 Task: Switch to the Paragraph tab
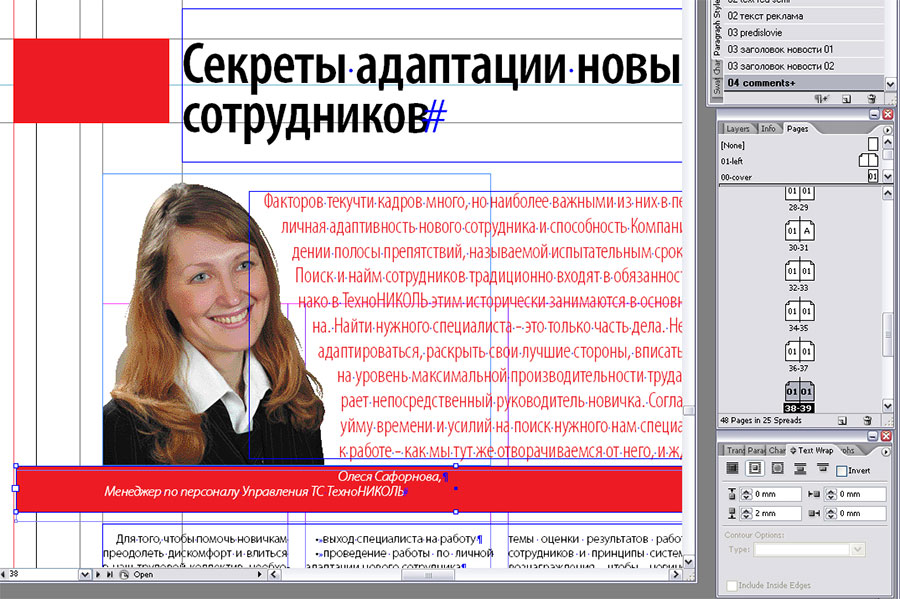tap(757, 450)
